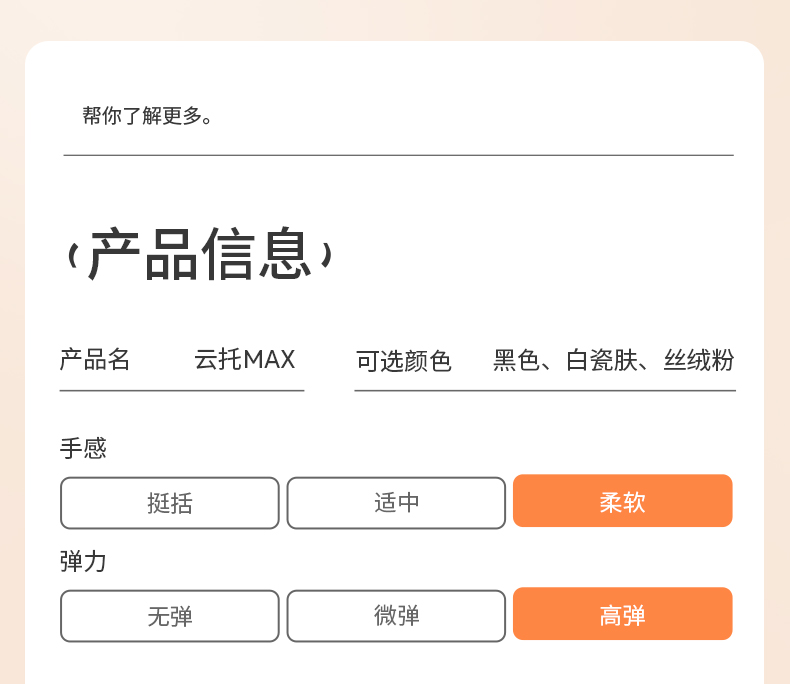The width and height of the screenshot is (790, 684).
Task: Pick the 微弹 elasticity option
Action: [396, 616]
